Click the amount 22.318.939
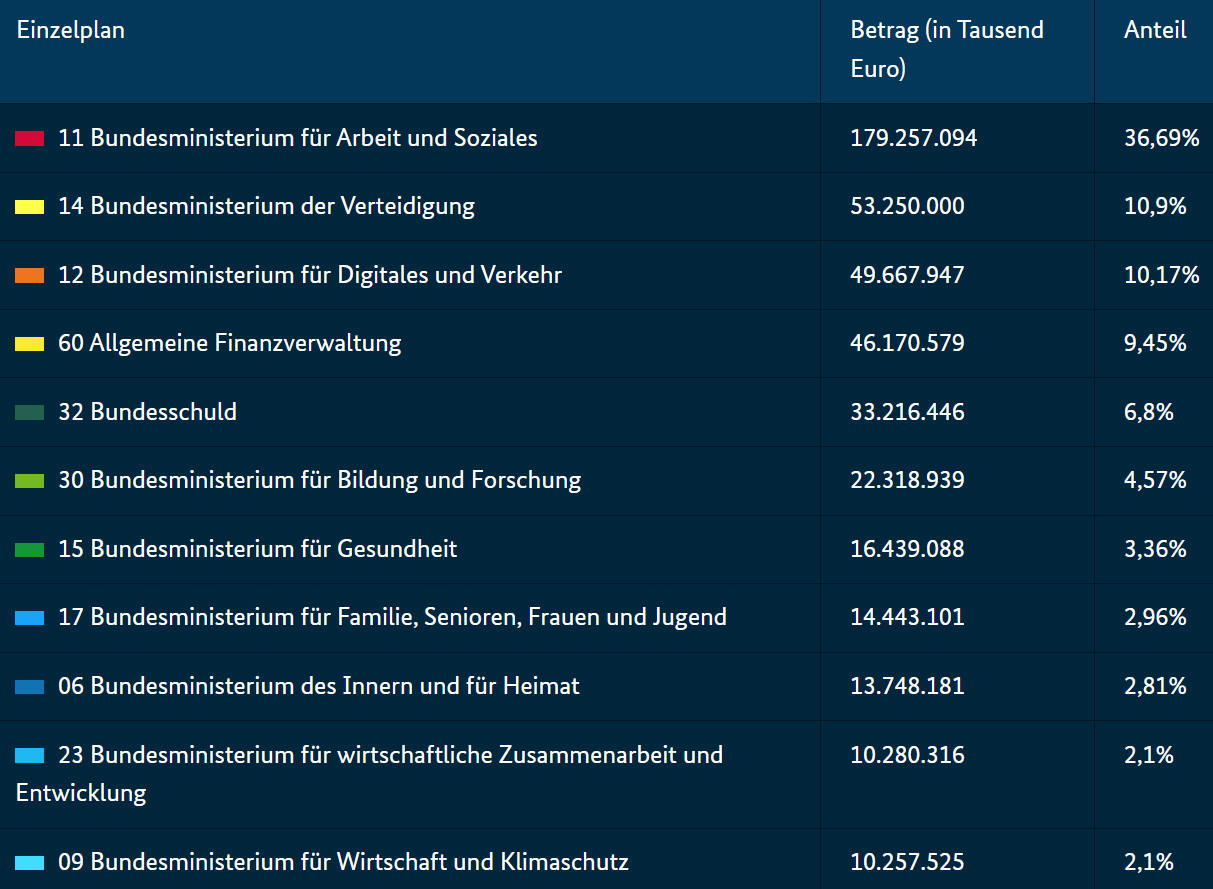 (x=908, y=480)
